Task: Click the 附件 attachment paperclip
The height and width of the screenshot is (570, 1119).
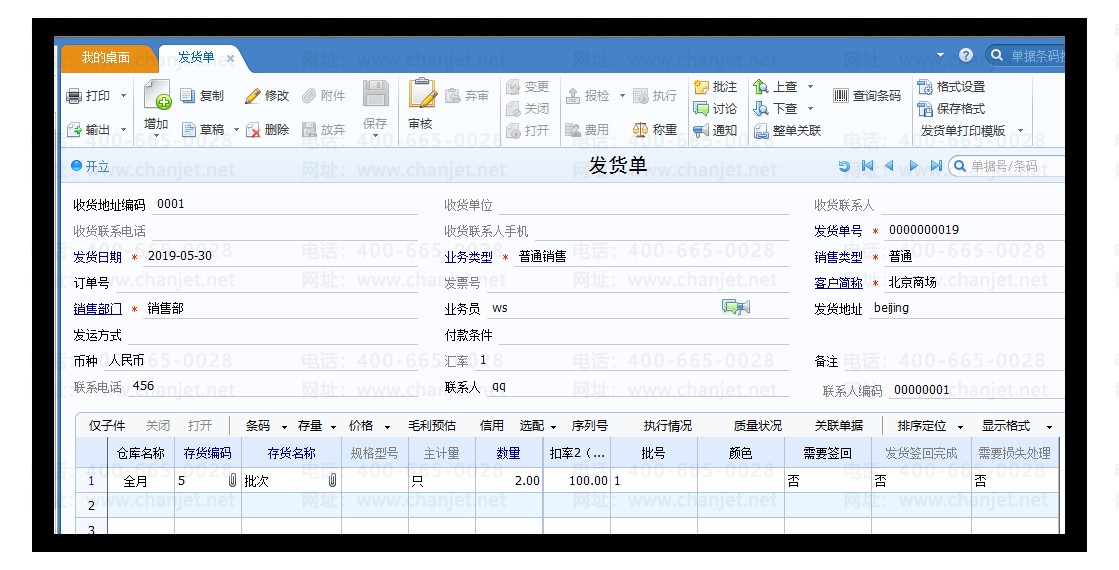Action: 309,96
